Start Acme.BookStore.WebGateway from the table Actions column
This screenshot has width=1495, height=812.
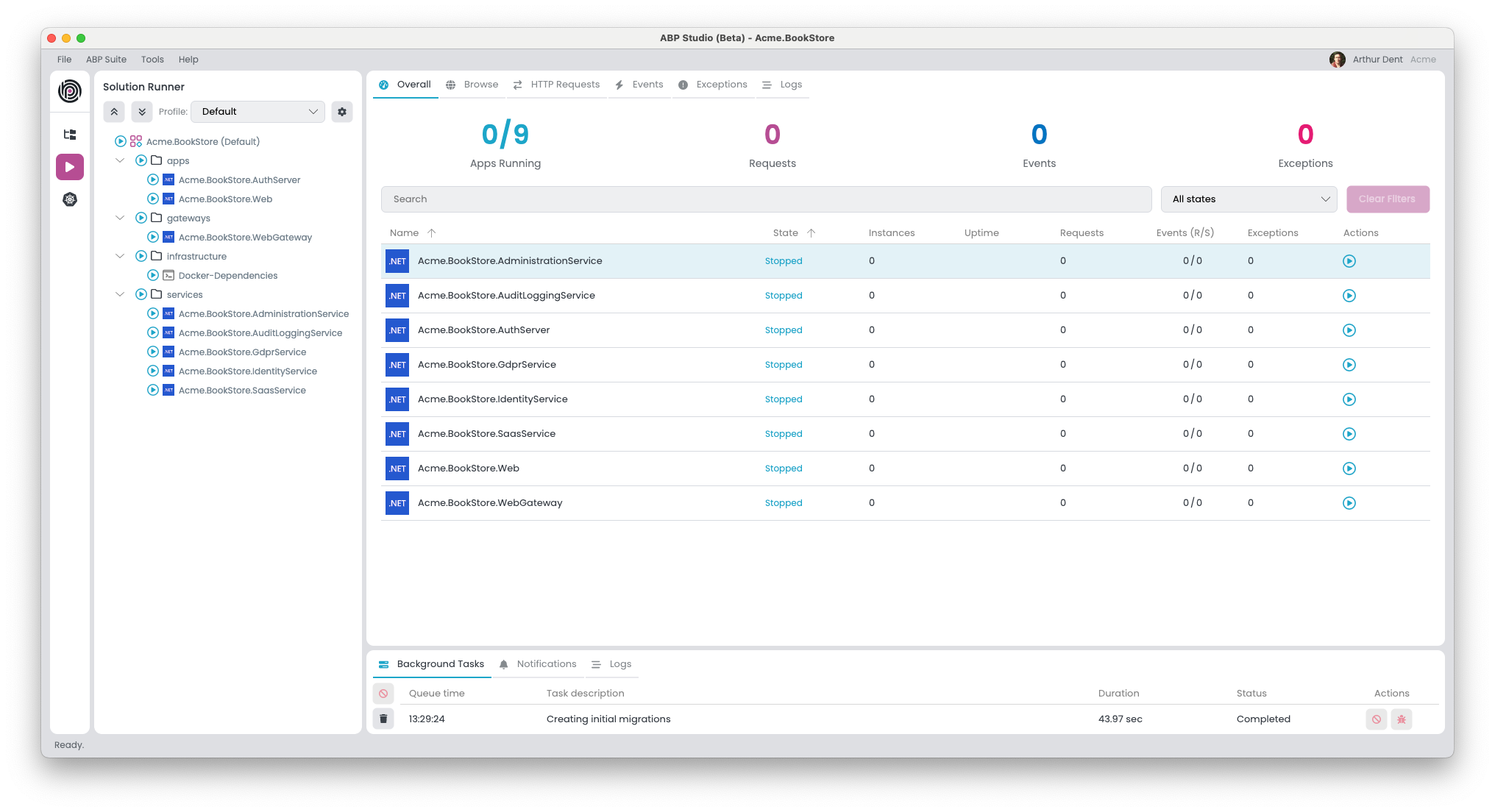[1349, 503]
